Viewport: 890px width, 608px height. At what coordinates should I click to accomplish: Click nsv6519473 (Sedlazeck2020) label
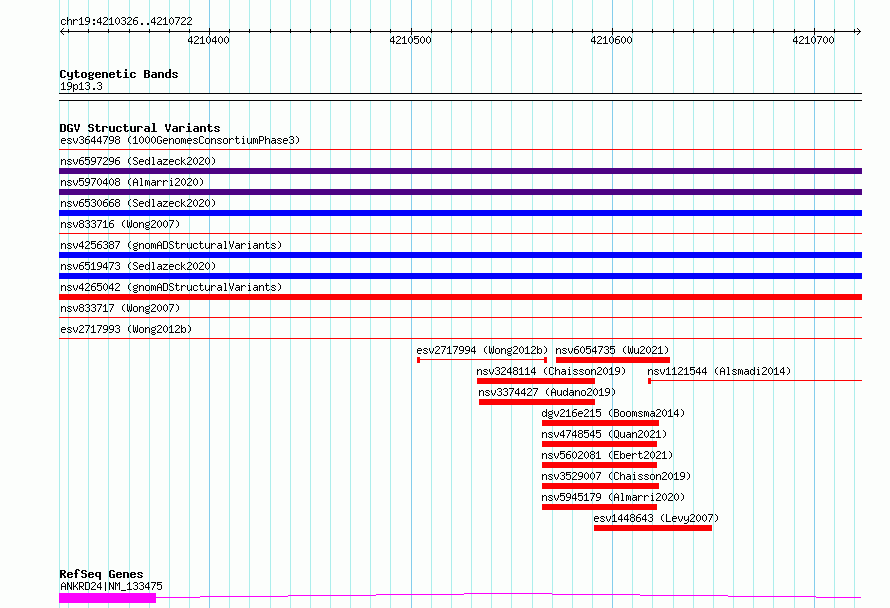138,266
